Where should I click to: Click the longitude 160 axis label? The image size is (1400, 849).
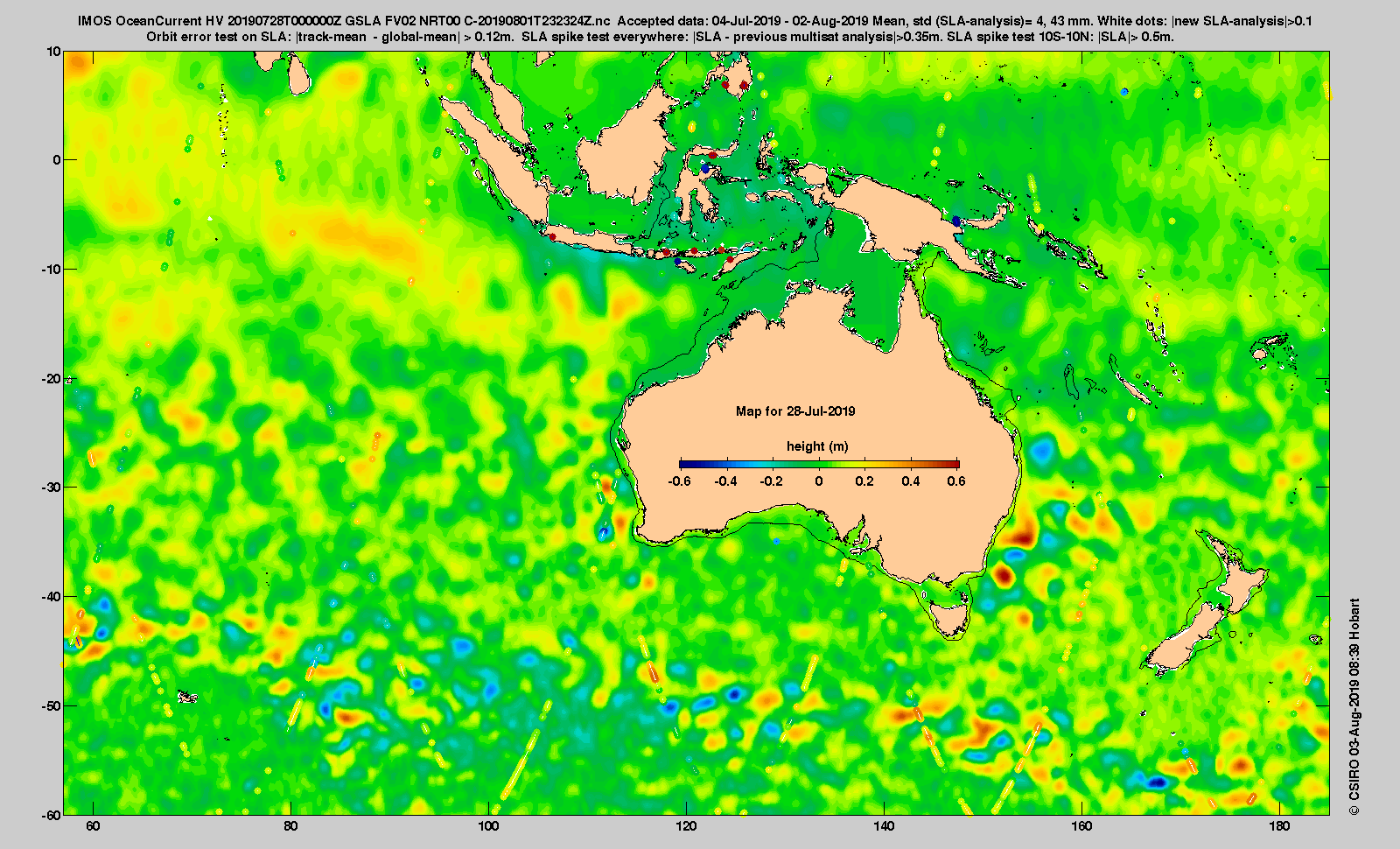point(1081,826)
